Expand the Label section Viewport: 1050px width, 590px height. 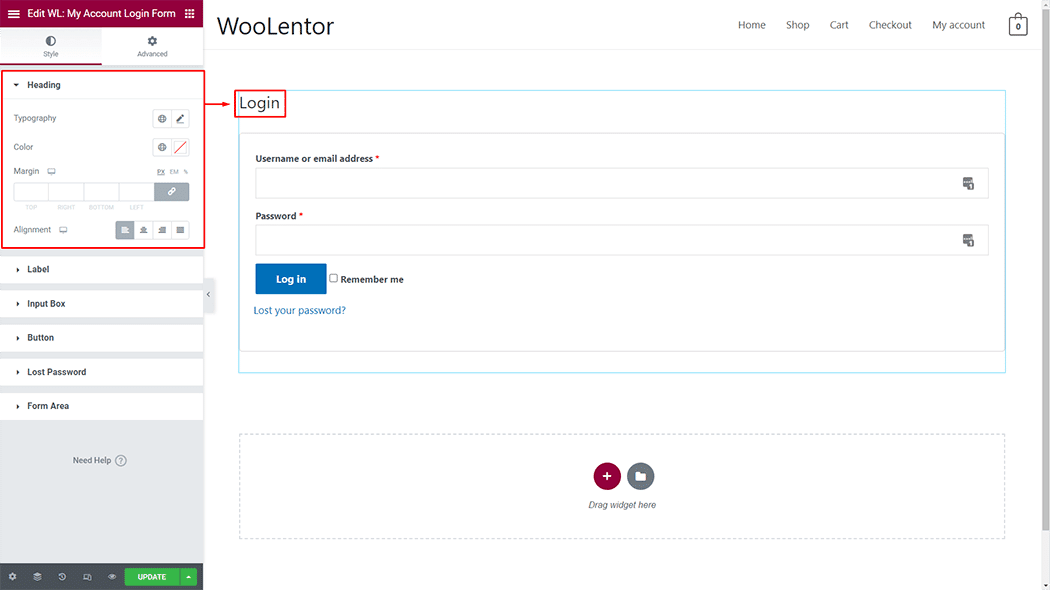tap(38, 269)
